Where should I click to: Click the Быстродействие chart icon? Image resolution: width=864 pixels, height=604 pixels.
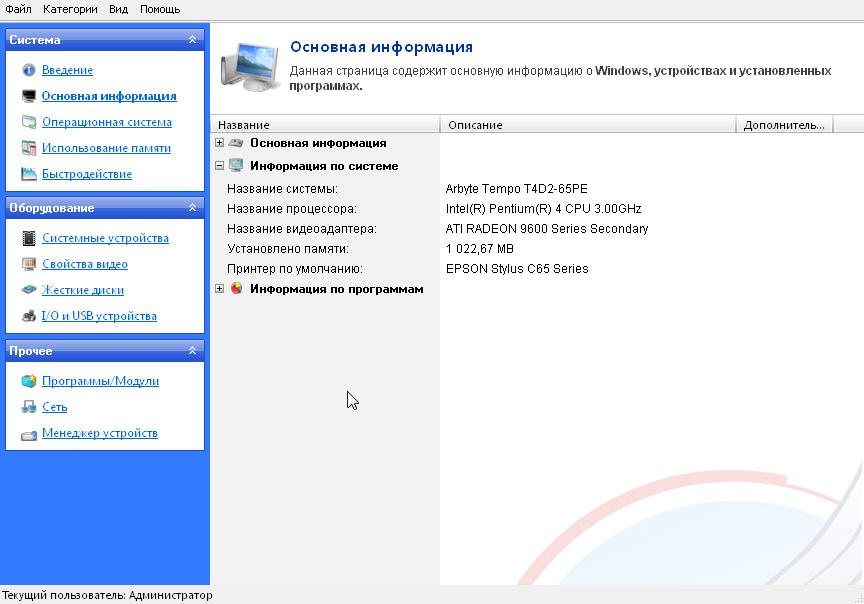(x=29, y=174)
